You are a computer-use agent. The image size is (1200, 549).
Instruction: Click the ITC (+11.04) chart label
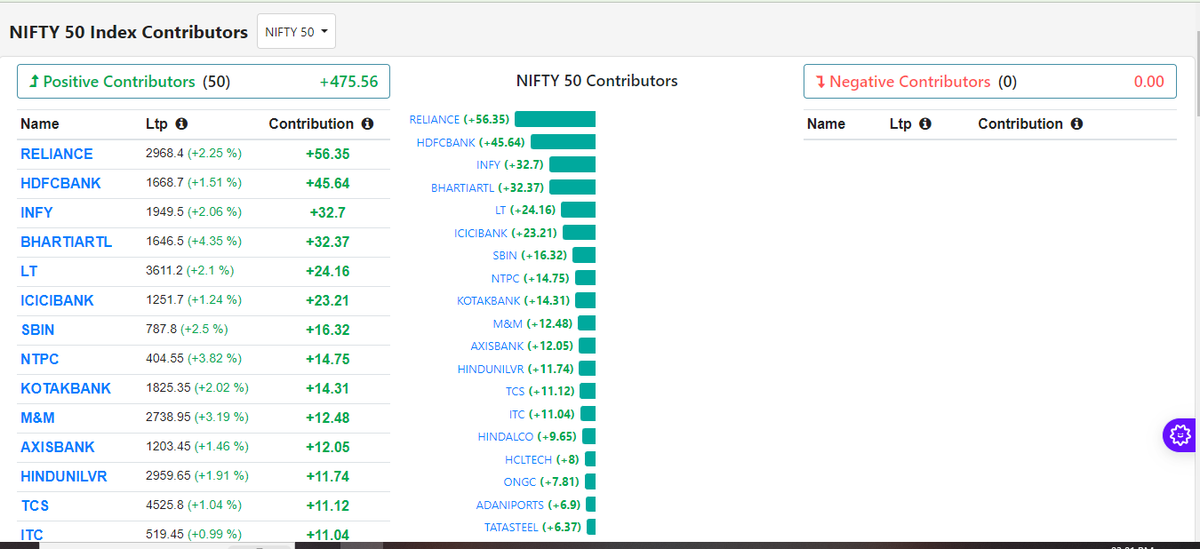[542, 414]
